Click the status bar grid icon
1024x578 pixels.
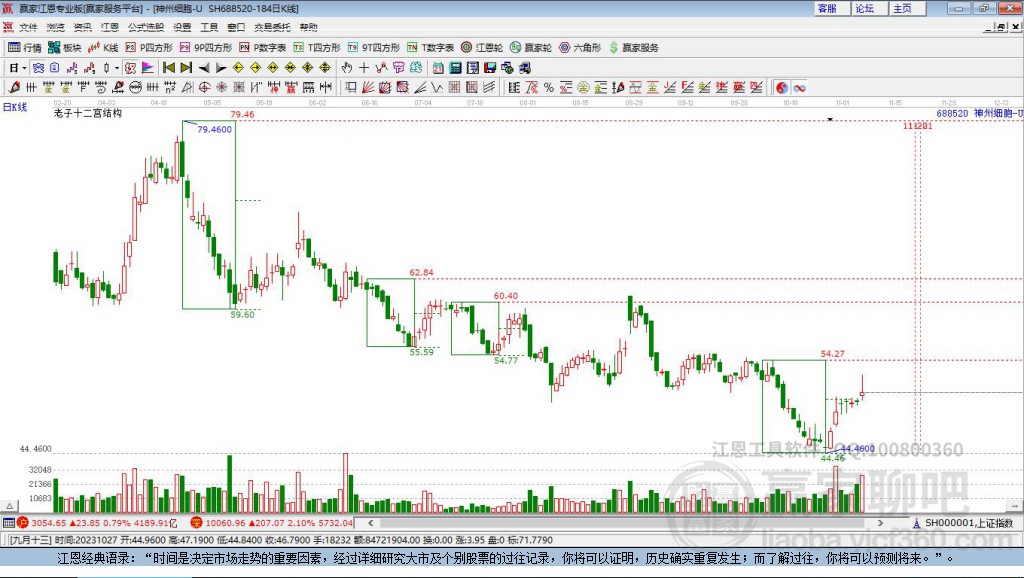[8, 523]
